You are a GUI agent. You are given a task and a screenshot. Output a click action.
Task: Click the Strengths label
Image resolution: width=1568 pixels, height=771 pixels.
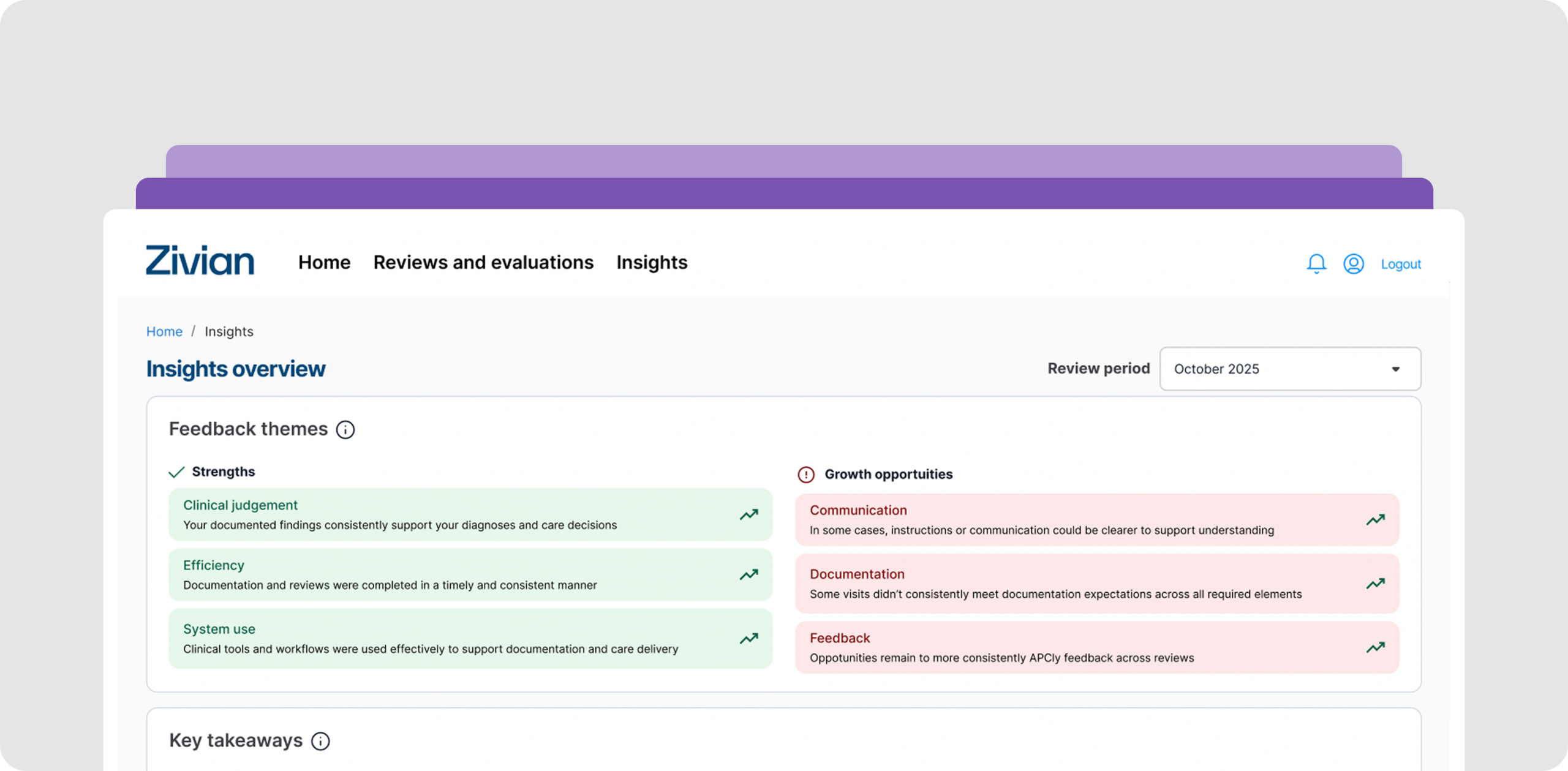pos(224,472)
